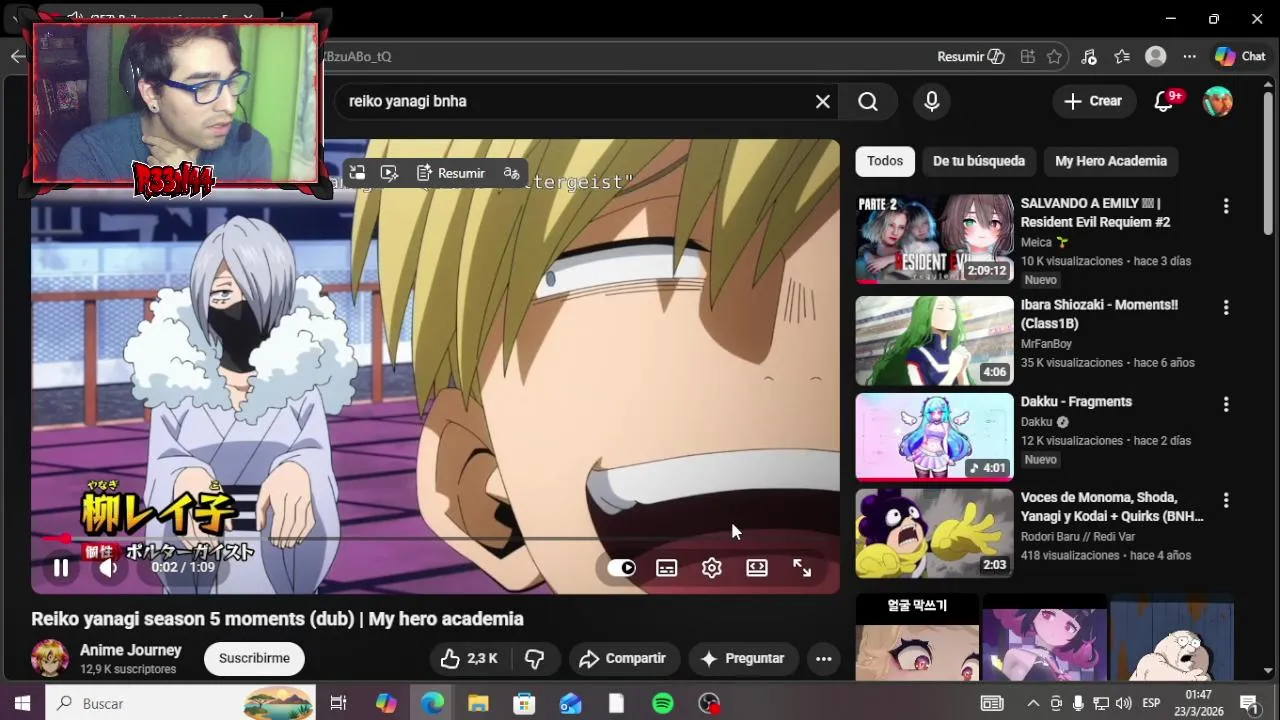Seek on the red video progress bar

point(435,539)
